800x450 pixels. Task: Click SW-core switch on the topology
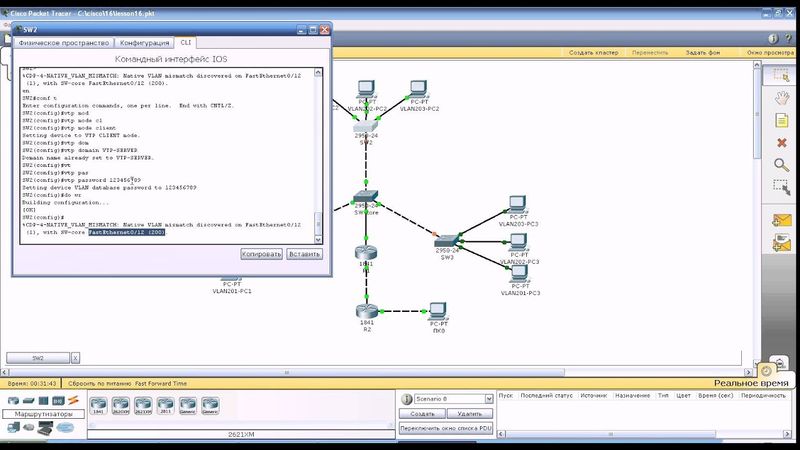pyautogui.click(x=366, y=196)
